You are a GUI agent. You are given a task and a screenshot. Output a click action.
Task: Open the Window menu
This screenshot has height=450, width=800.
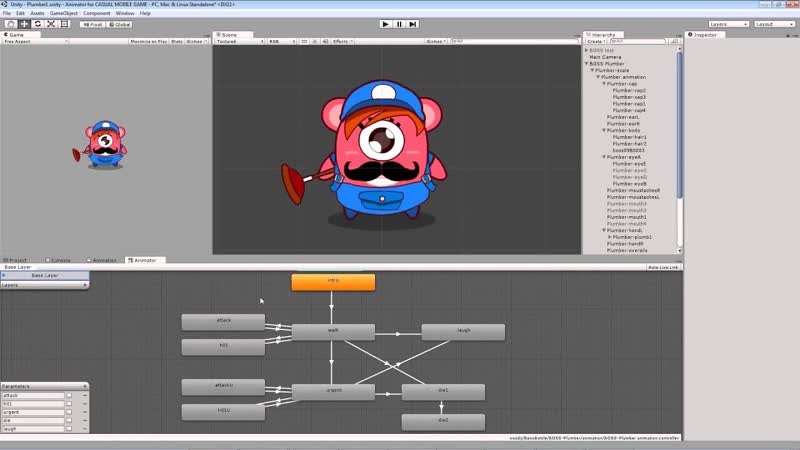click(125, 13)
